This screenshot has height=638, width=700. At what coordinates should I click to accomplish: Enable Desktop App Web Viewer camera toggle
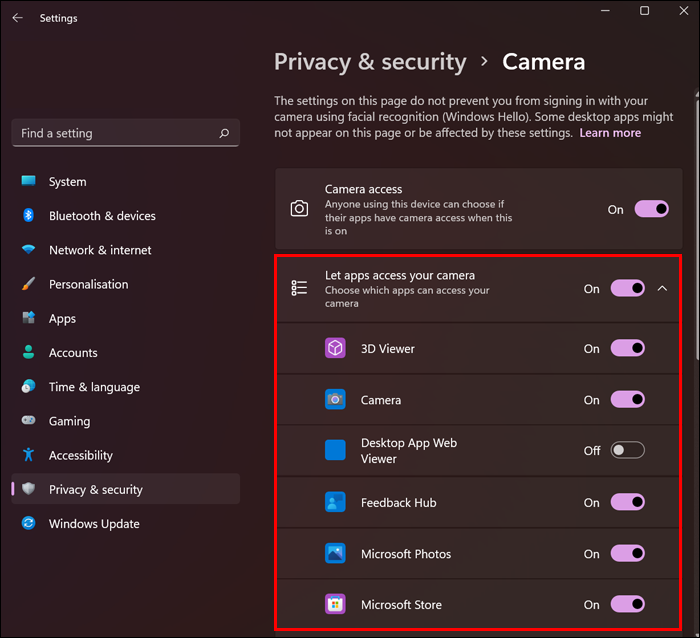click(628, 450)
